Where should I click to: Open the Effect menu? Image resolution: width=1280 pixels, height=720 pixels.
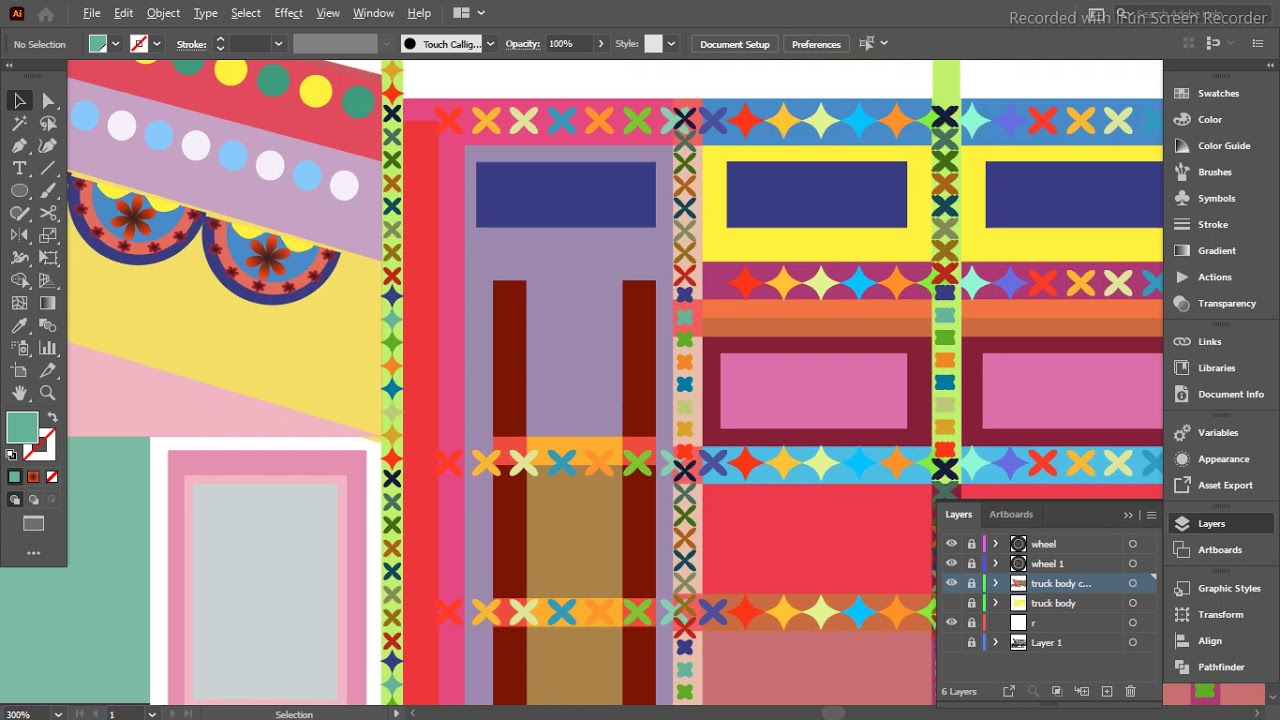(288, 13)
